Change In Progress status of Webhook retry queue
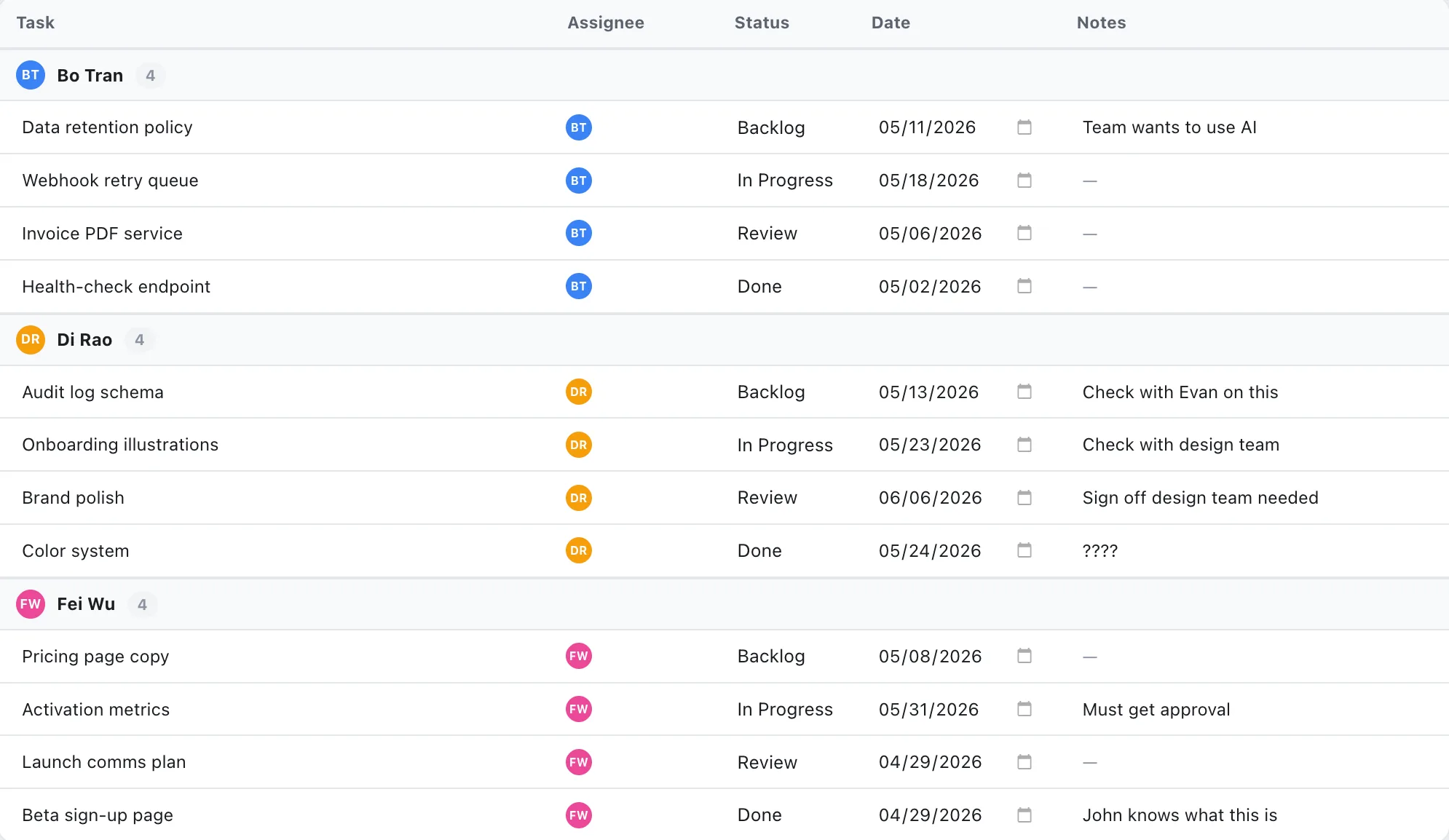1449x840 pixels. pos(785,181)
